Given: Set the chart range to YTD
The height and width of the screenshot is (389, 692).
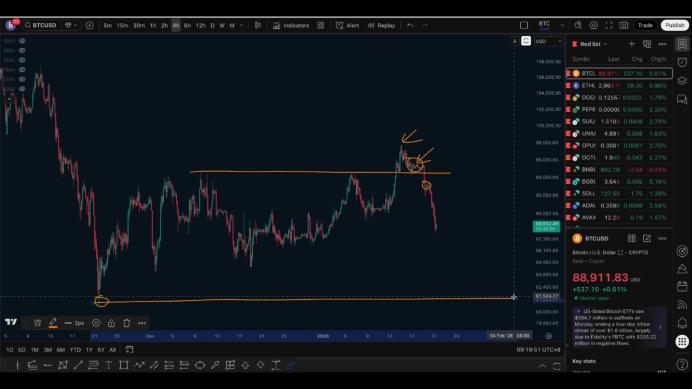Looking at the screenshot, I should (75, 350).
